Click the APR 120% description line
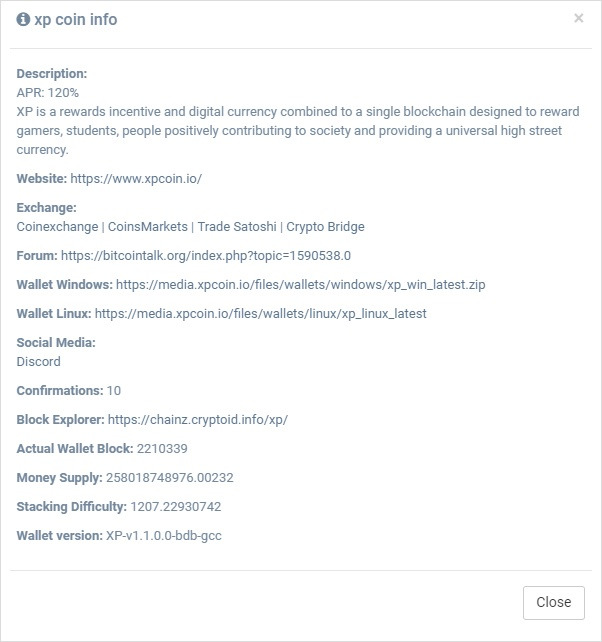The width and height of the screenshot is (602, 642). click(x=48, y=93)
